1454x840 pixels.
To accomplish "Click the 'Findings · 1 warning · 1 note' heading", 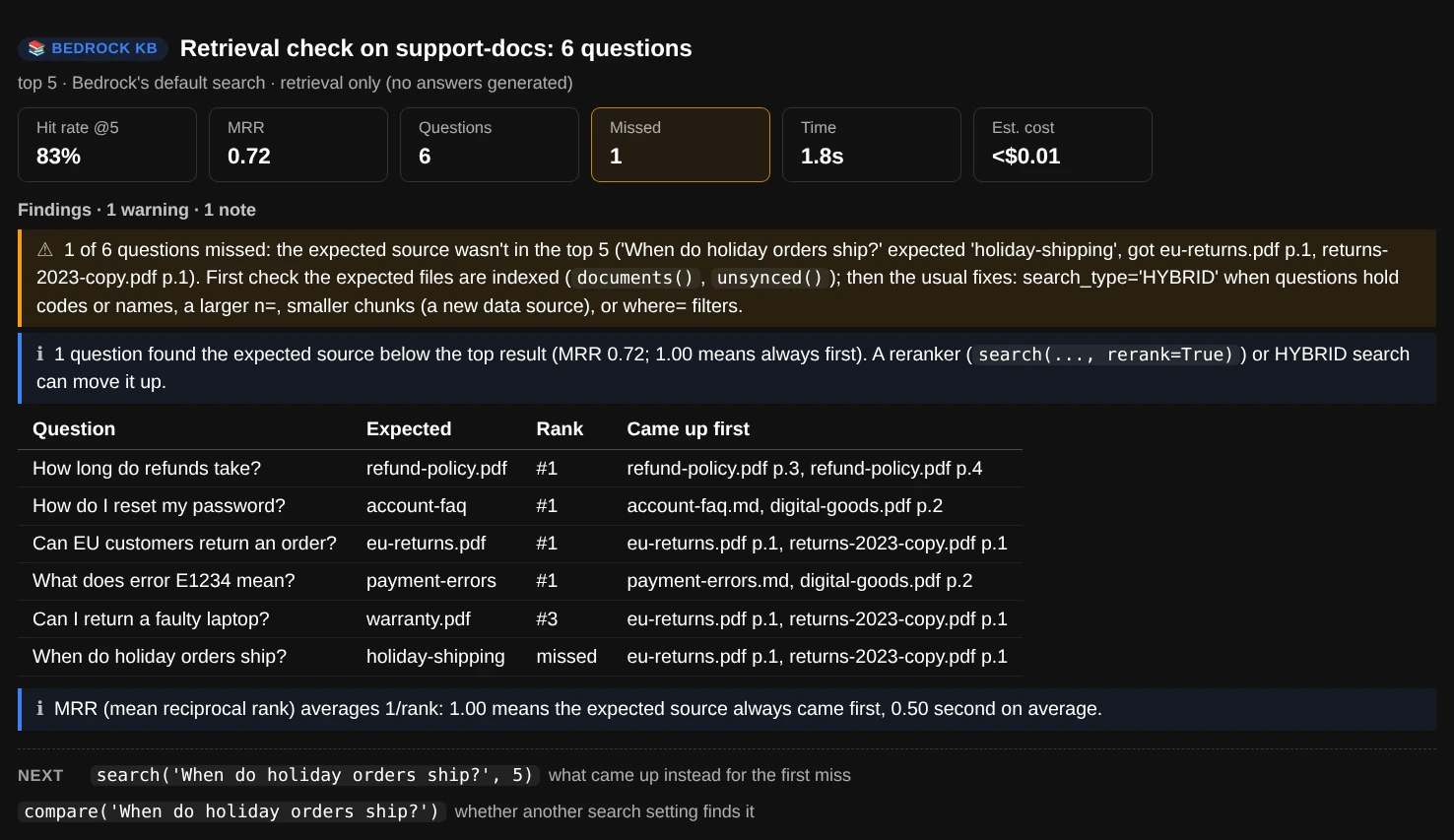I will click(137, 210).
